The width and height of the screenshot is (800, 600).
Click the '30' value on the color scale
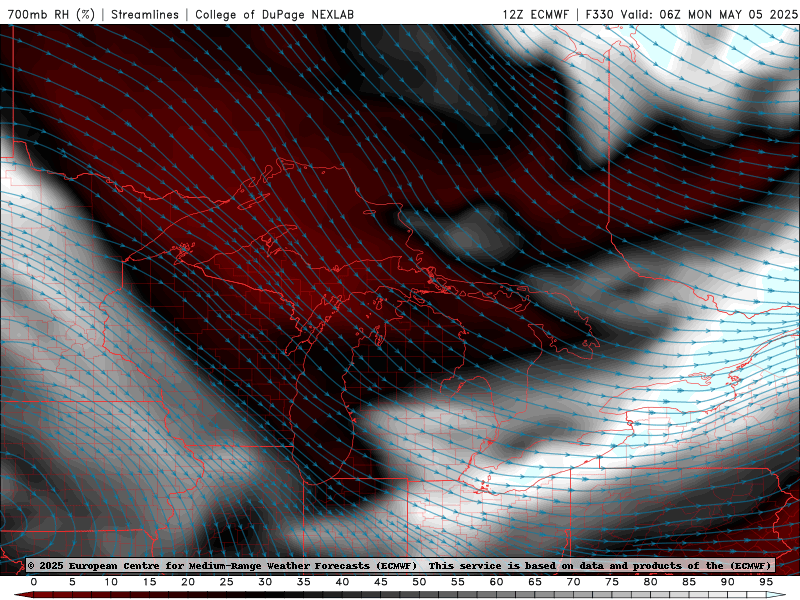265,582
